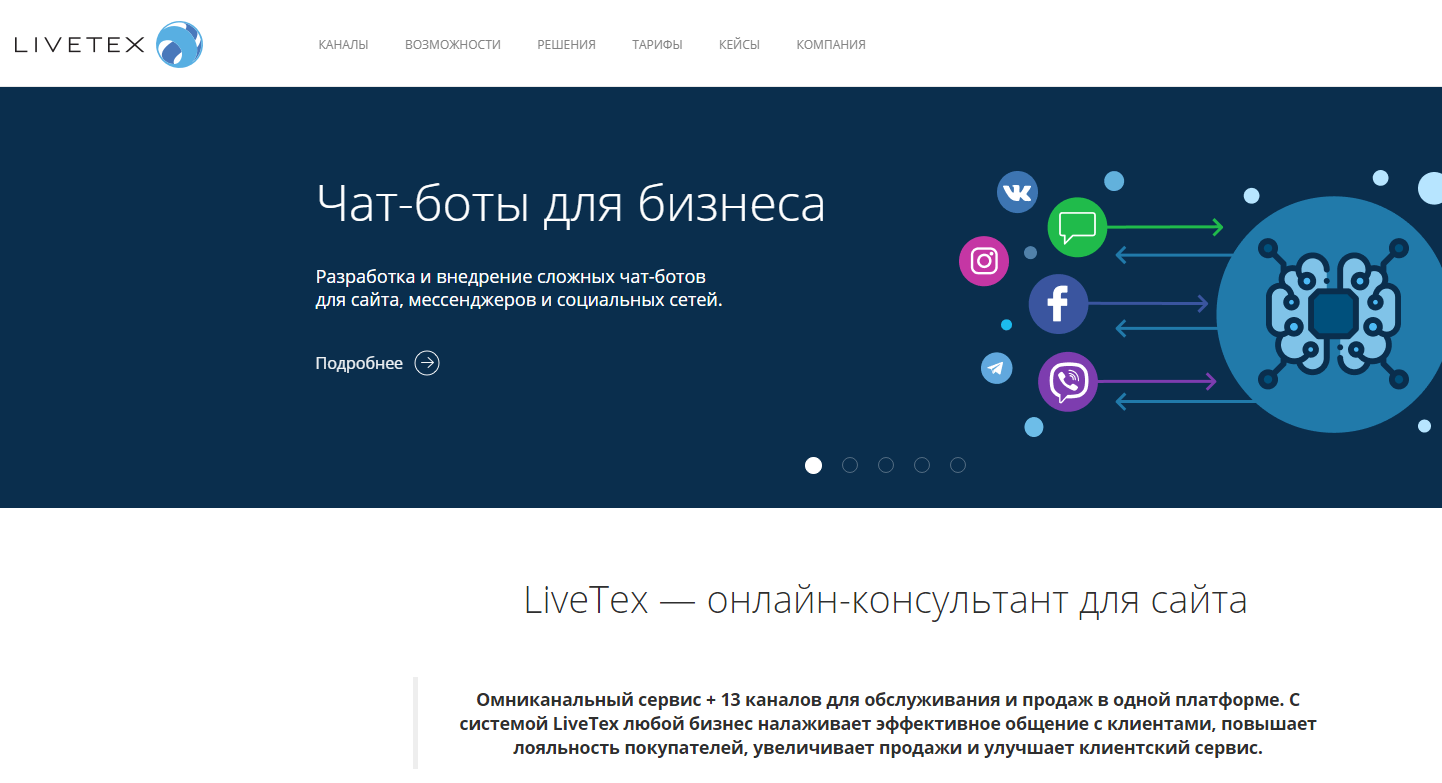The width and height of the screenshot is (1442, 783).
Task: Click the arrow circle next to Подробнее
Action: (427, 363)
